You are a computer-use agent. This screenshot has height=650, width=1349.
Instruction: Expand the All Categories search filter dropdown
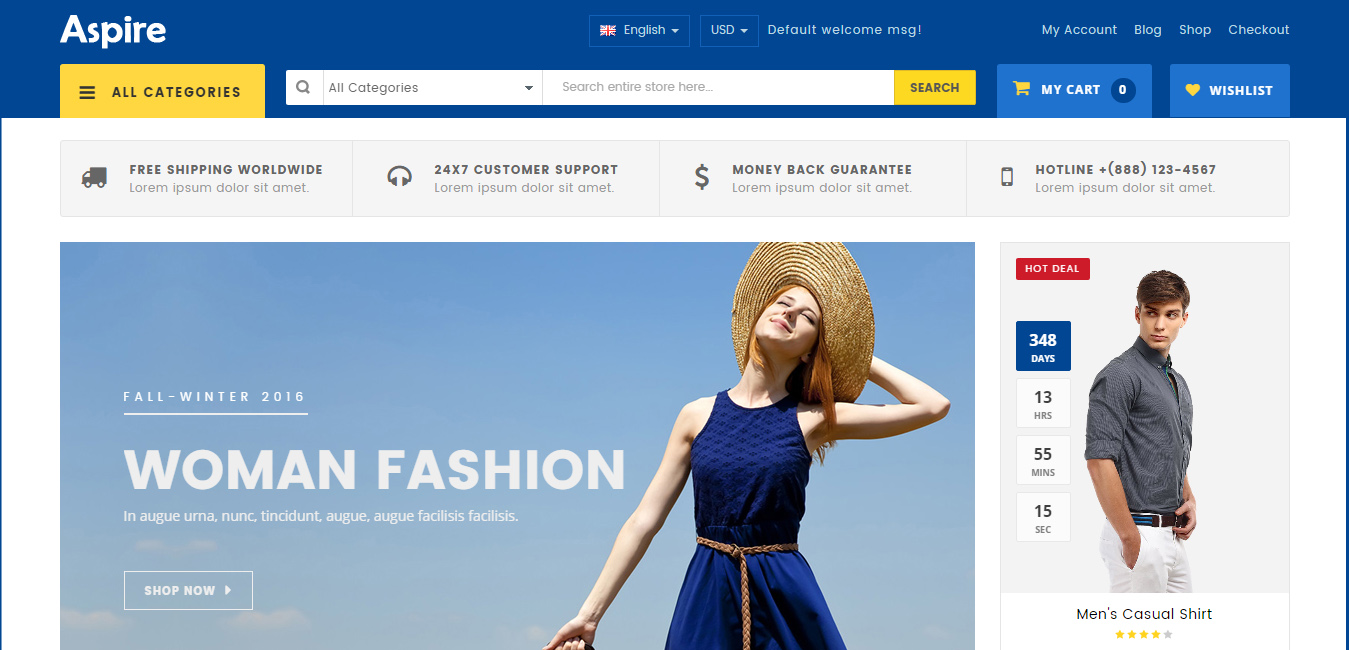pos(432,87)
